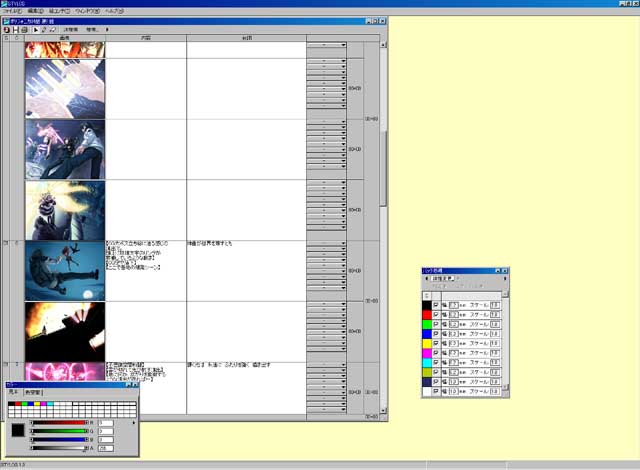640x470 pixels.
Task: Open the topmost dropdown in the striped figure row
Action: [x=327, y=183]
